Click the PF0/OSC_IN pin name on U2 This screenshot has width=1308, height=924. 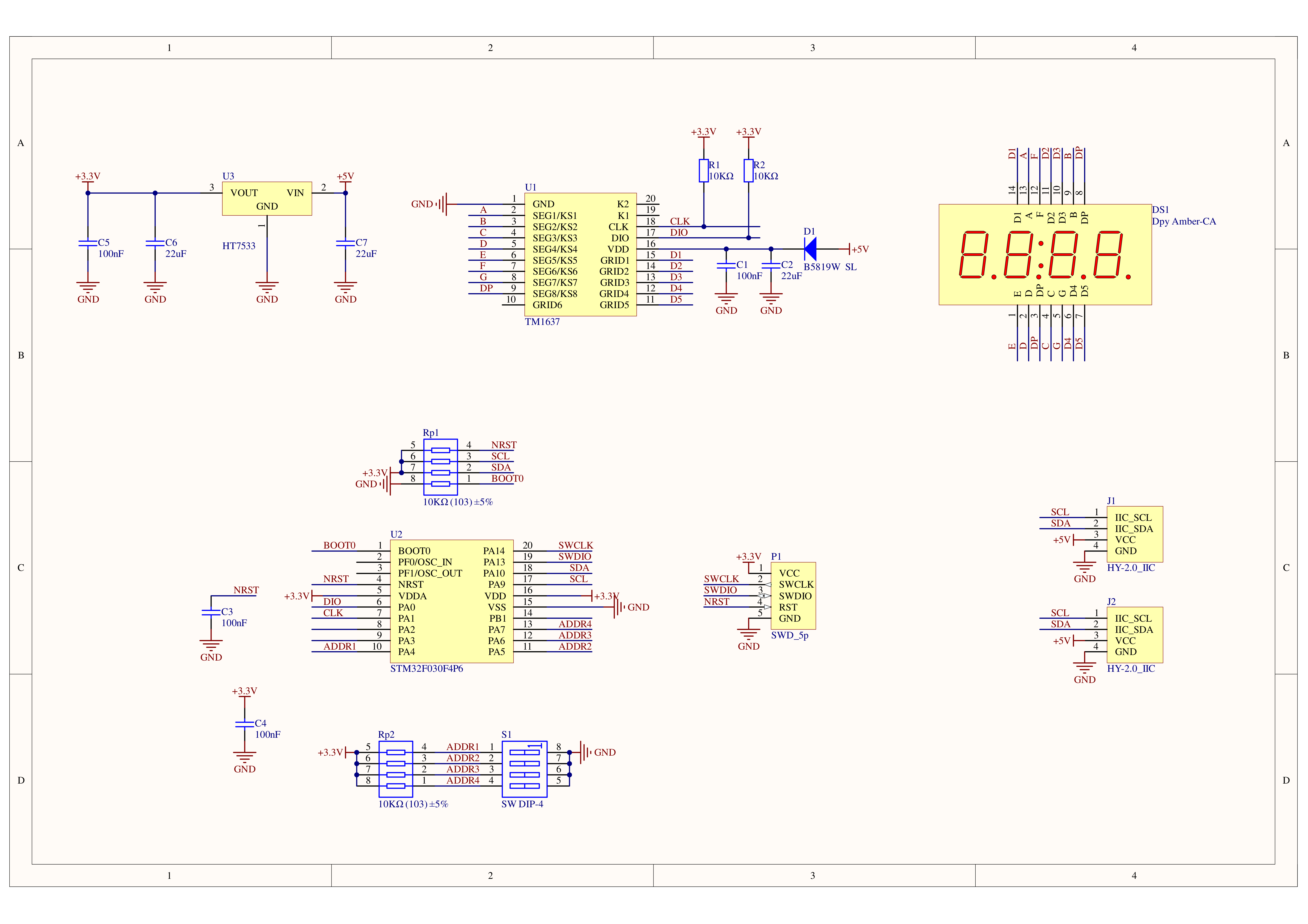coord(425,562)
